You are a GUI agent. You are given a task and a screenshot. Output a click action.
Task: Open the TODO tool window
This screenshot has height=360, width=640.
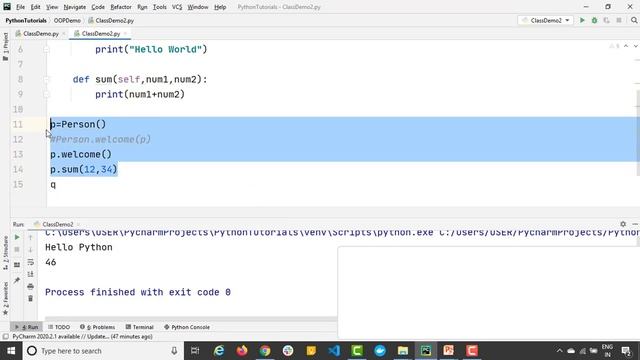(59, 327)
